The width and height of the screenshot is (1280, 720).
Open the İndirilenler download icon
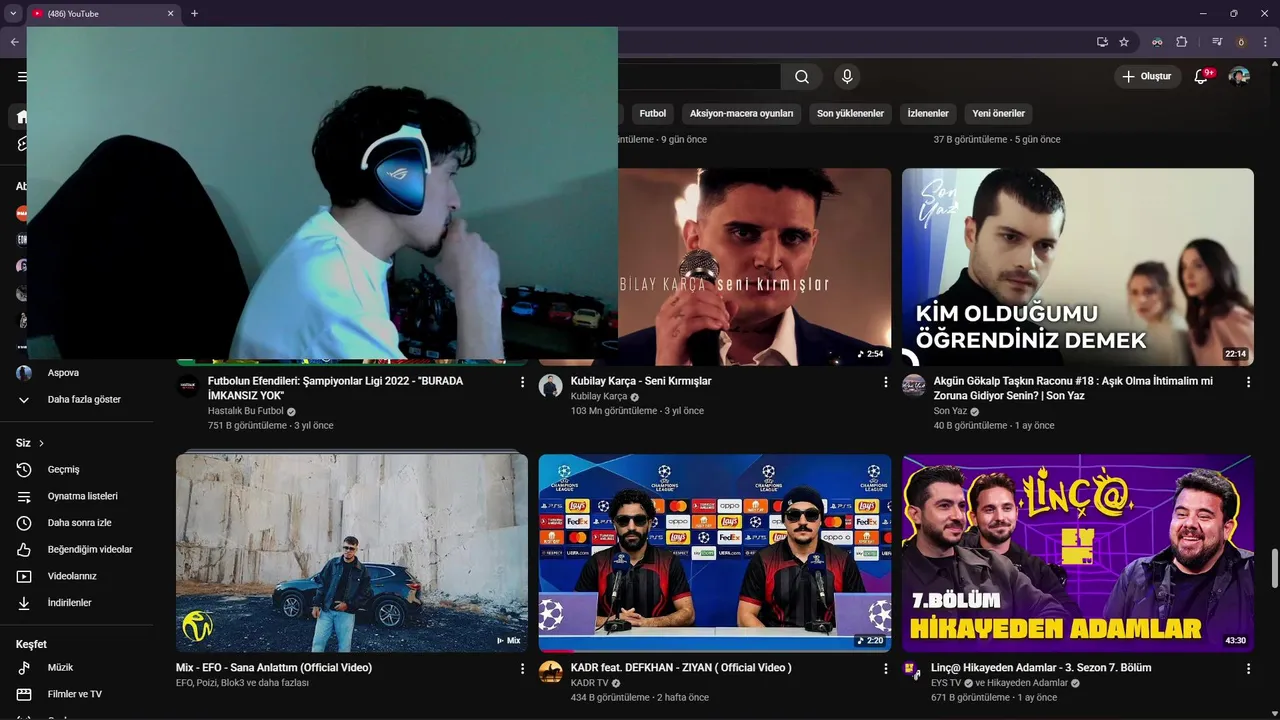(24, 603)
